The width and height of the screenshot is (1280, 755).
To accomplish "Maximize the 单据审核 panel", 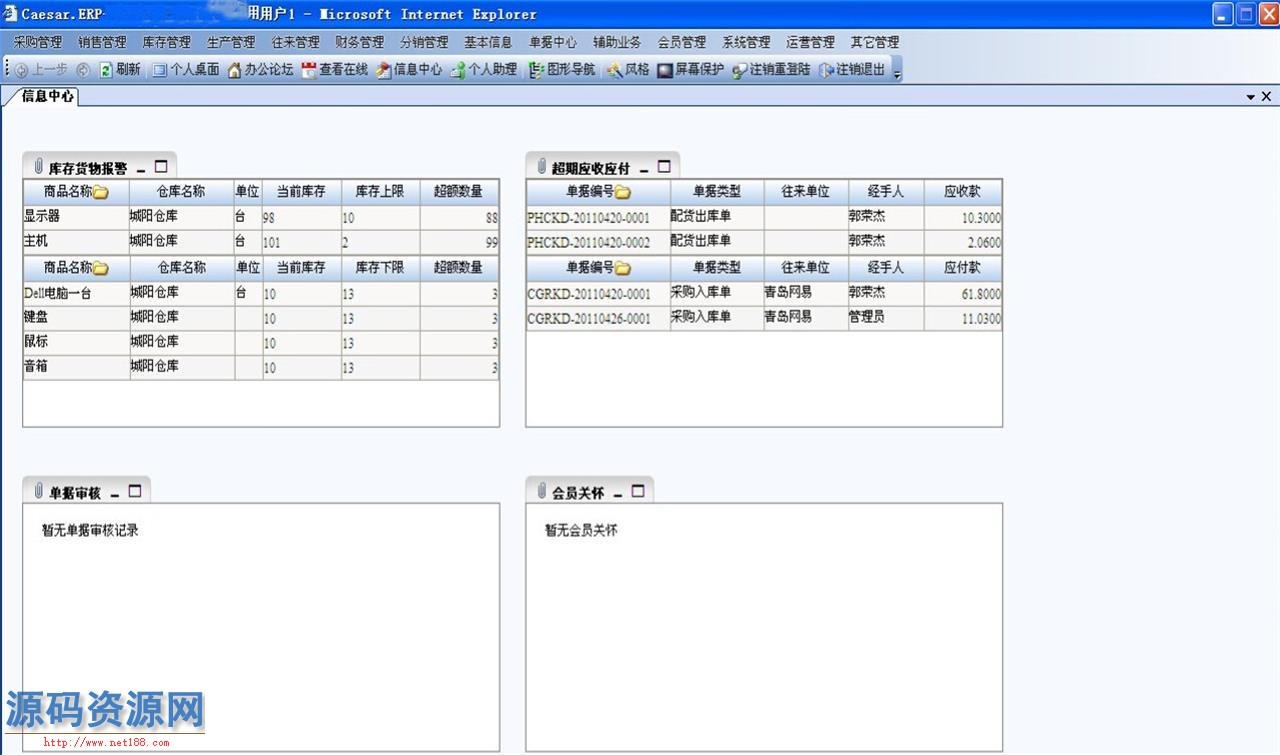I will coord(135,491).
